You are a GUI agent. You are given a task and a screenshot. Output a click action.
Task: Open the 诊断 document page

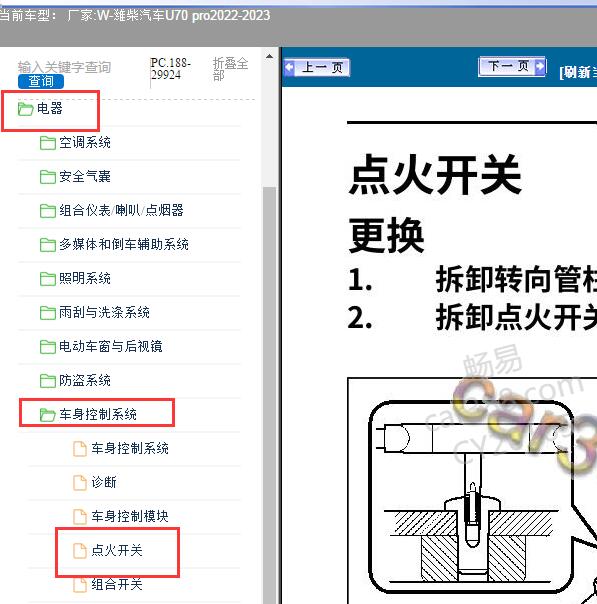click(x=104, y=482)
